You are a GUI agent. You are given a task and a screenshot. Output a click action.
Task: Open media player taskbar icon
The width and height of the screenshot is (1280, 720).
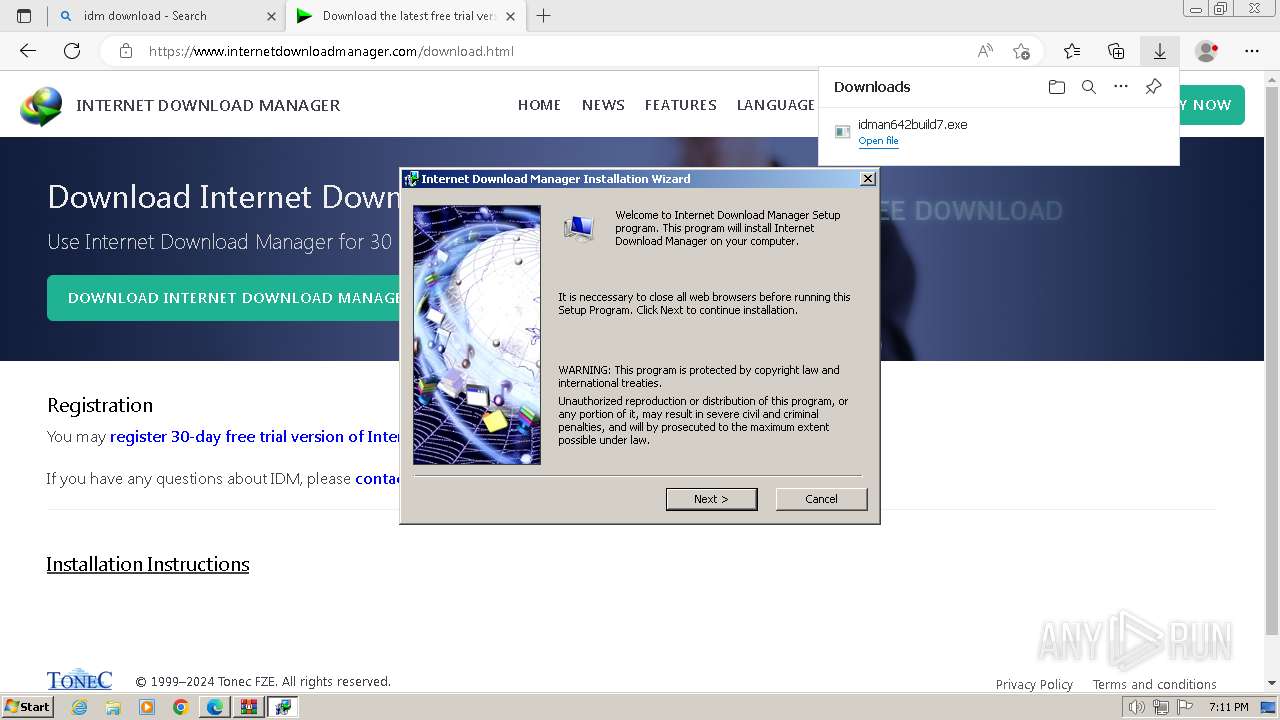click(147, 707)
